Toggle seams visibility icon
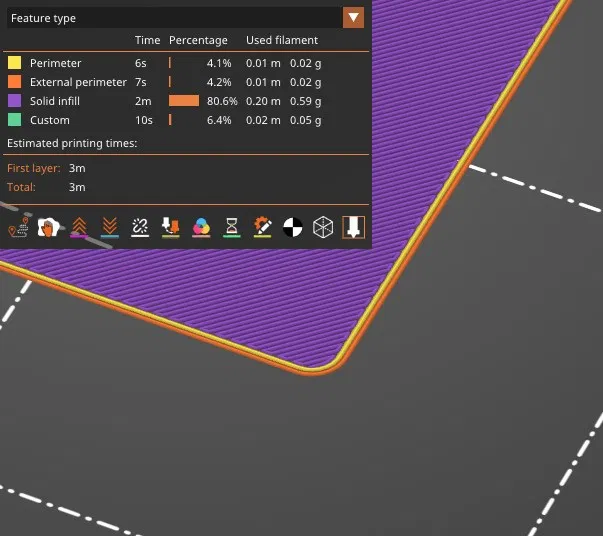This screenshot has height=536, width=603. click(140, 227)
